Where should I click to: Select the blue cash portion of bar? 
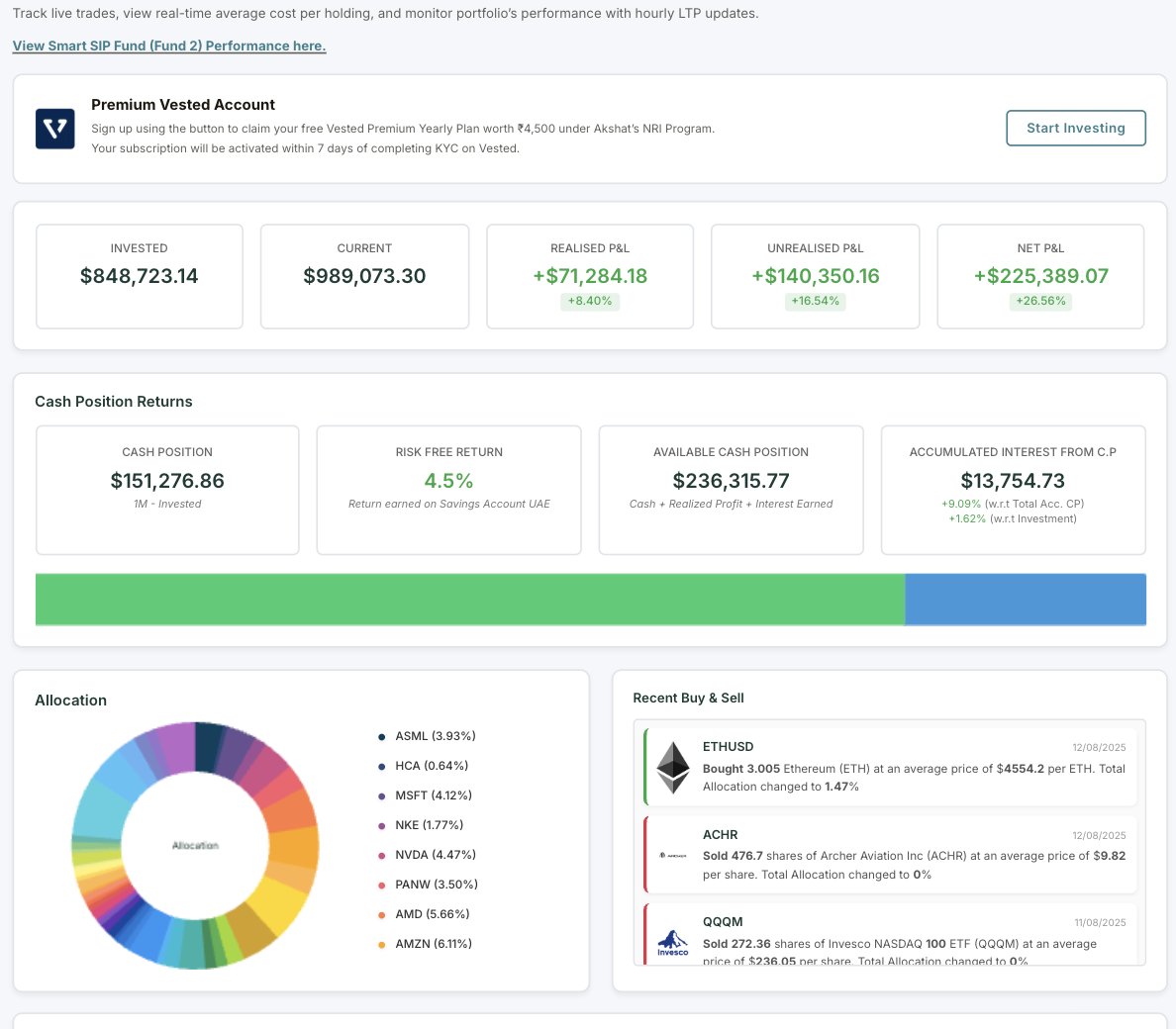click(1026, 600)
